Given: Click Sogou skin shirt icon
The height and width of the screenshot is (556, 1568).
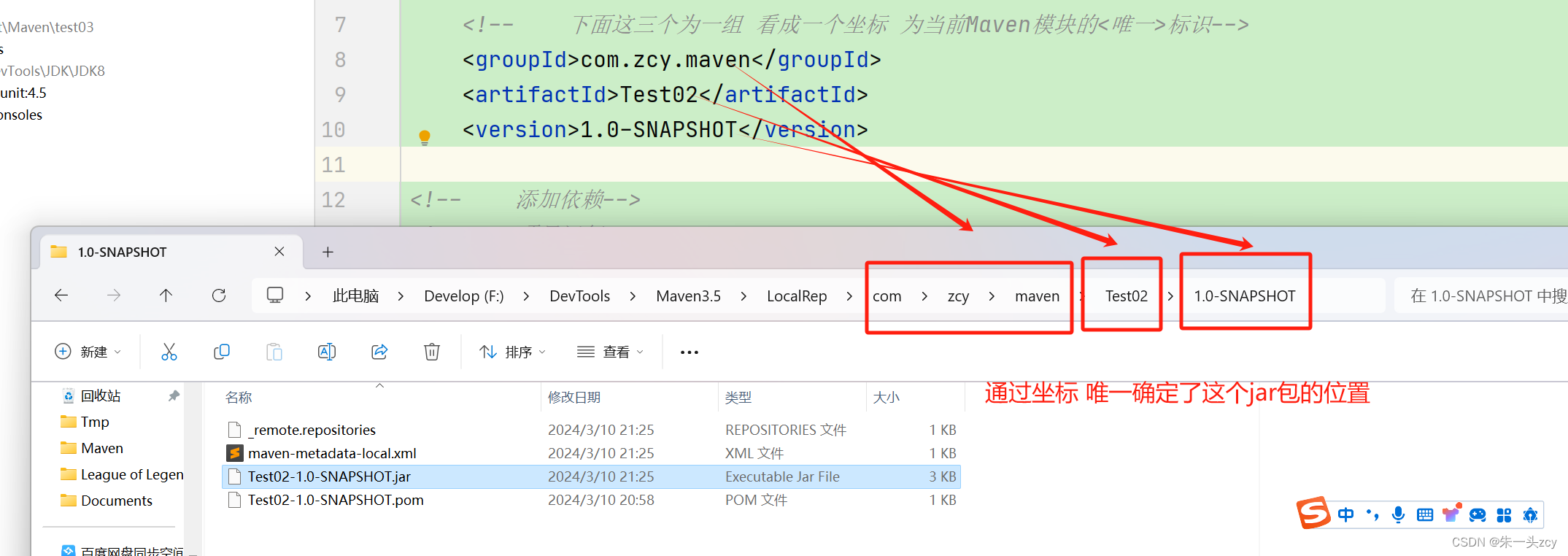Looking at the screenshot, I should [x=1451, y=514].
